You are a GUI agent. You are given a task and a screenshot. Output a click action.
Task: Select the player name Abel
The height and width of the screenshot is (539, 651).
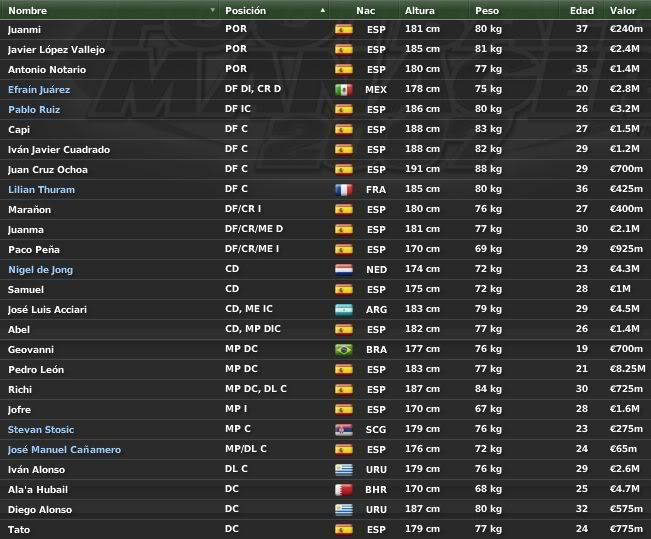tap(19, 330)
